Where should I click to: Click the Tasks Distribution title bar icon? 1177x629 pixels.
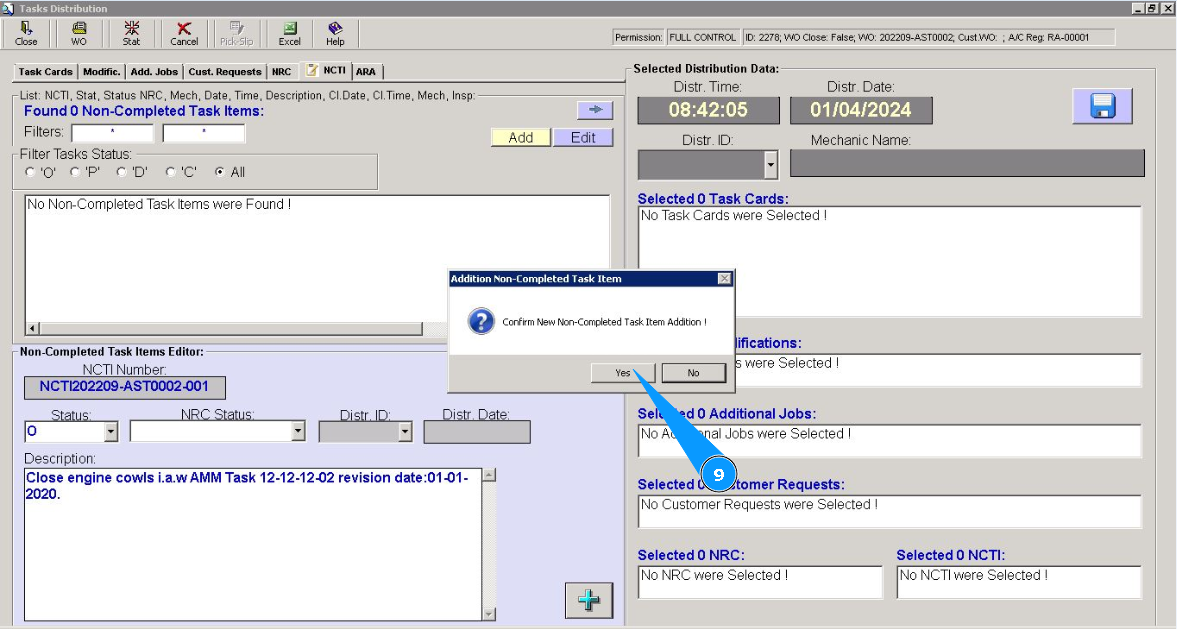click(x=8, y=8)
